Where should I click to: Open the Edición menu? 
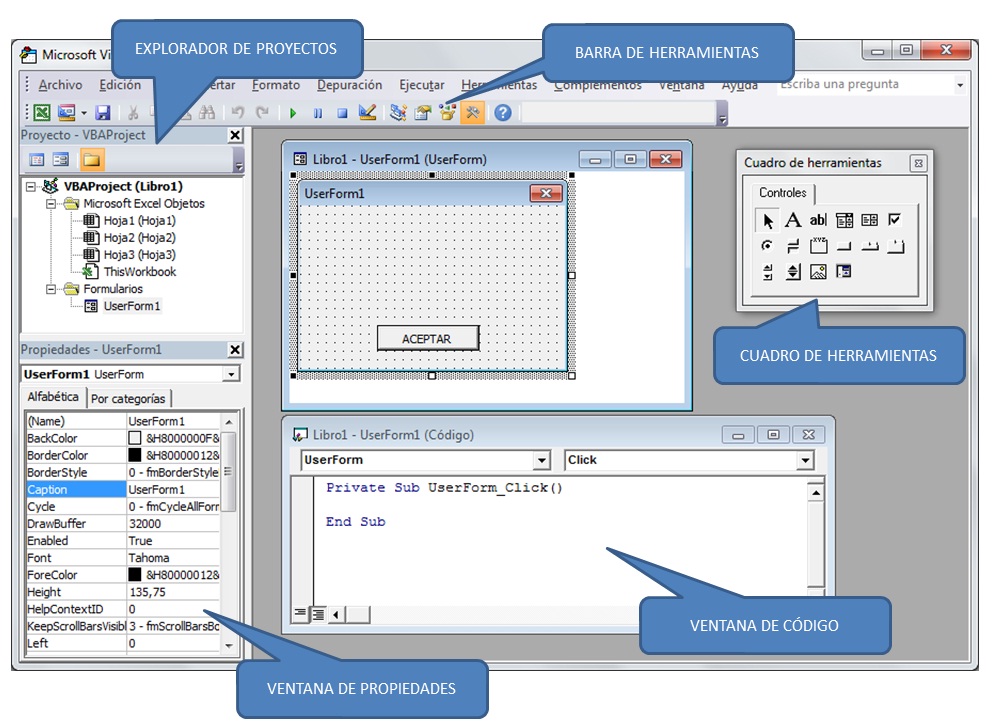coord(120,85)
